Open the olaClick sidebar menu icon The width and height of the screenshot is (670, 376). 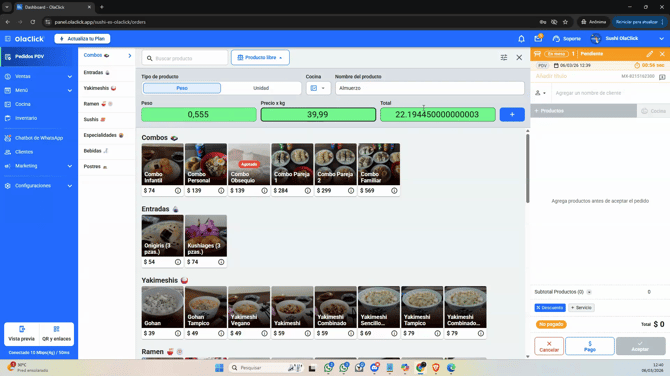[8, 39]
